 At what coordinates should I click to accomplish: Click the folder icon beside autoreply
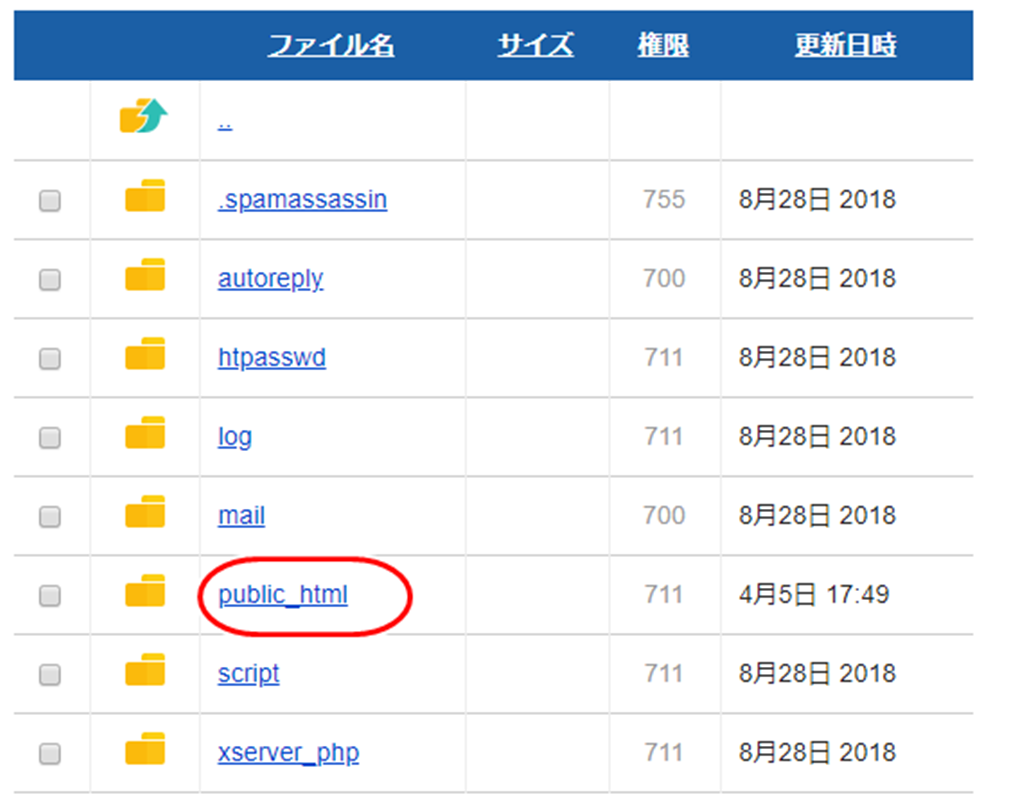click(143, 278)
